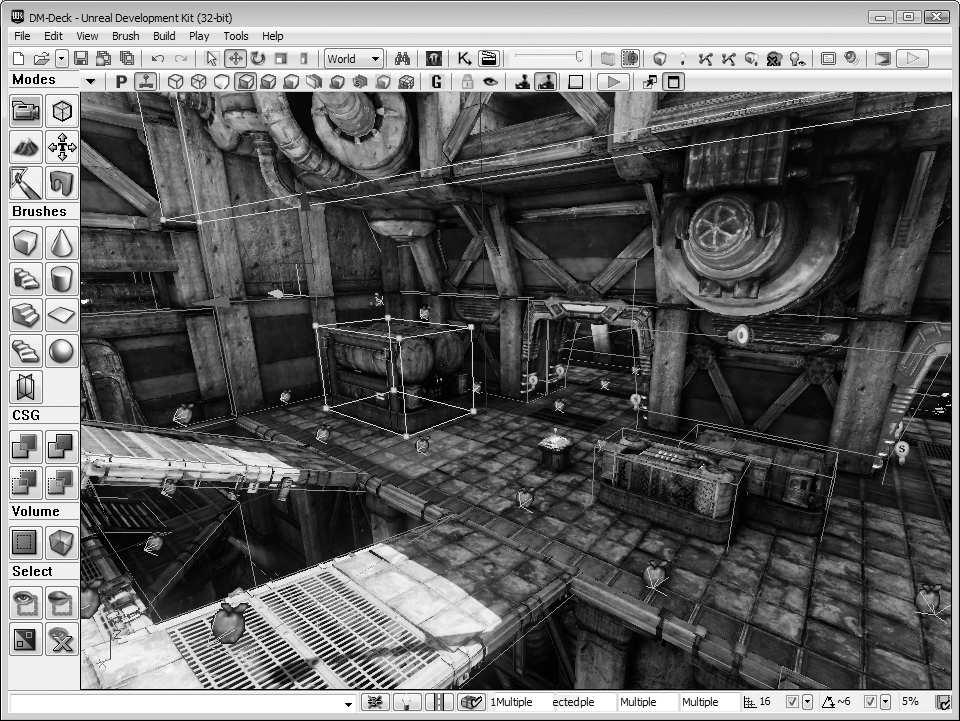Create a Sheet builder brush

62,315
